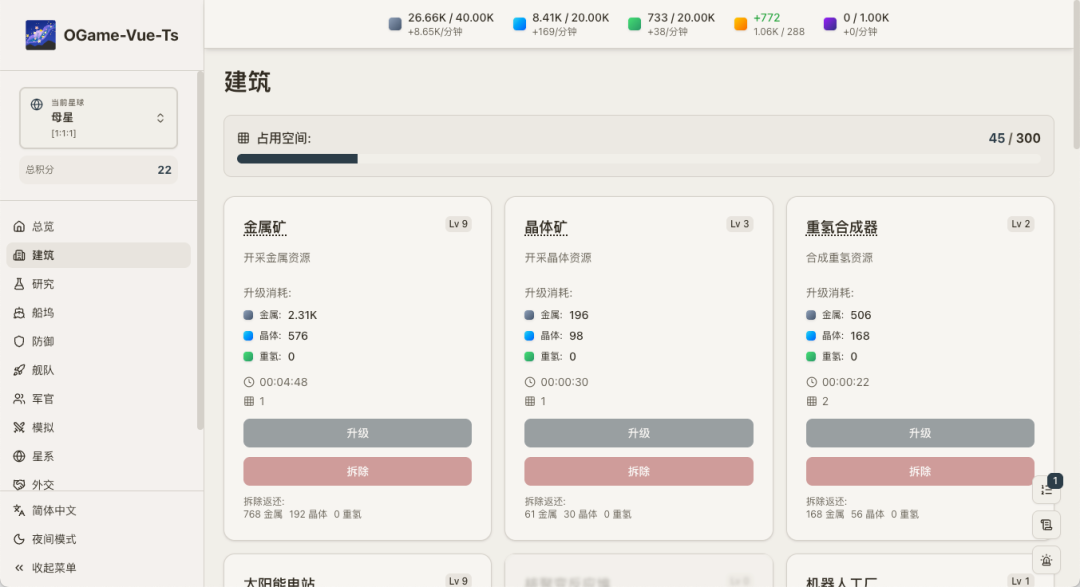Viewport: 1080px width, 587px height.
Task: Open the 舰队 fleet menu item
Action: coord(43,370)
